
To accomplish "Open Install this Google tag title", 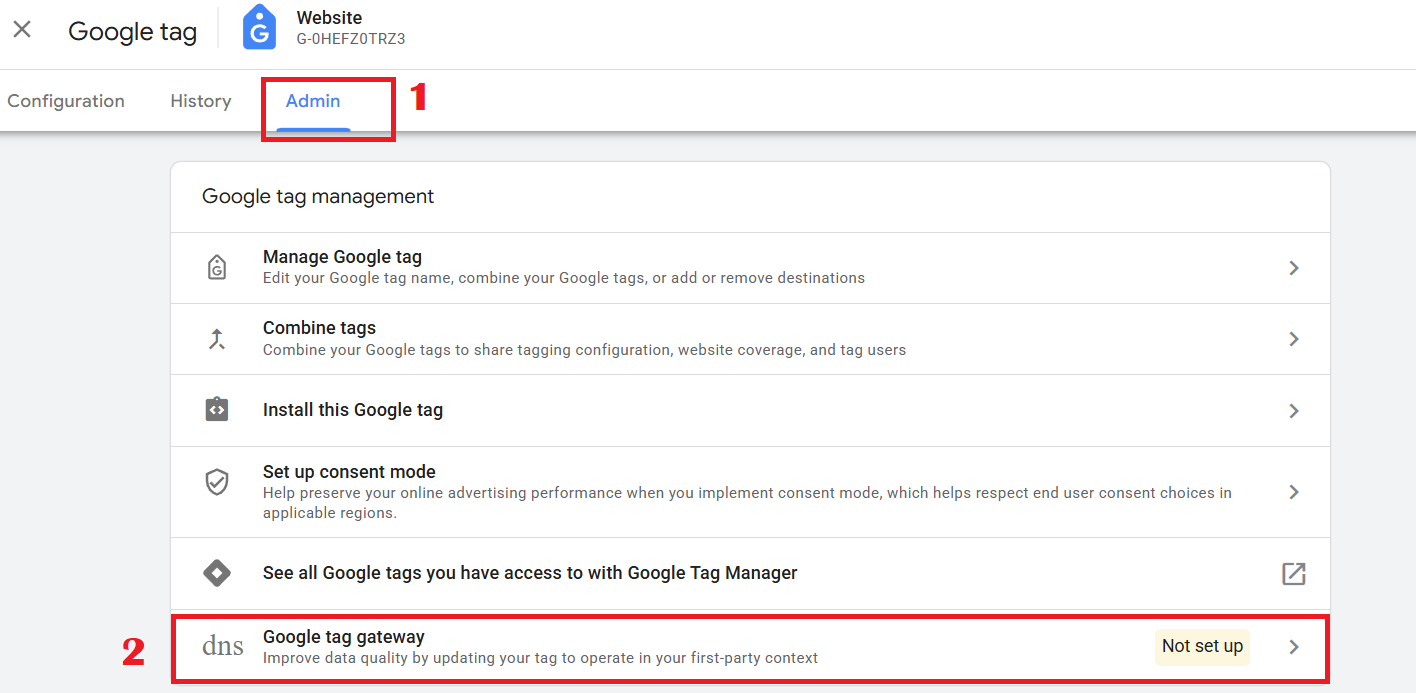I will [x=353, y=410].
